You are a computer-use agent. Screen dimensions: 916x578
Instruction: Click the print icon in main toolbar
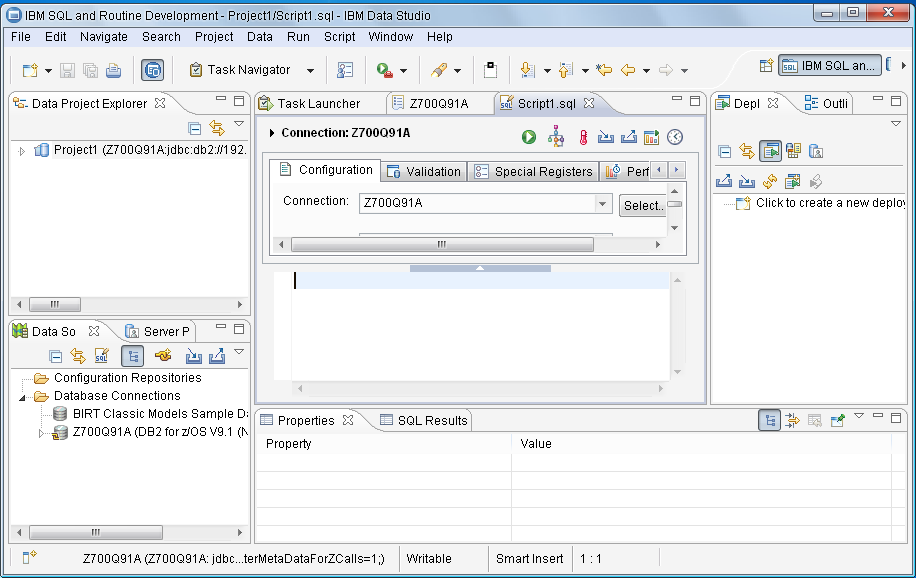[114, 70]
